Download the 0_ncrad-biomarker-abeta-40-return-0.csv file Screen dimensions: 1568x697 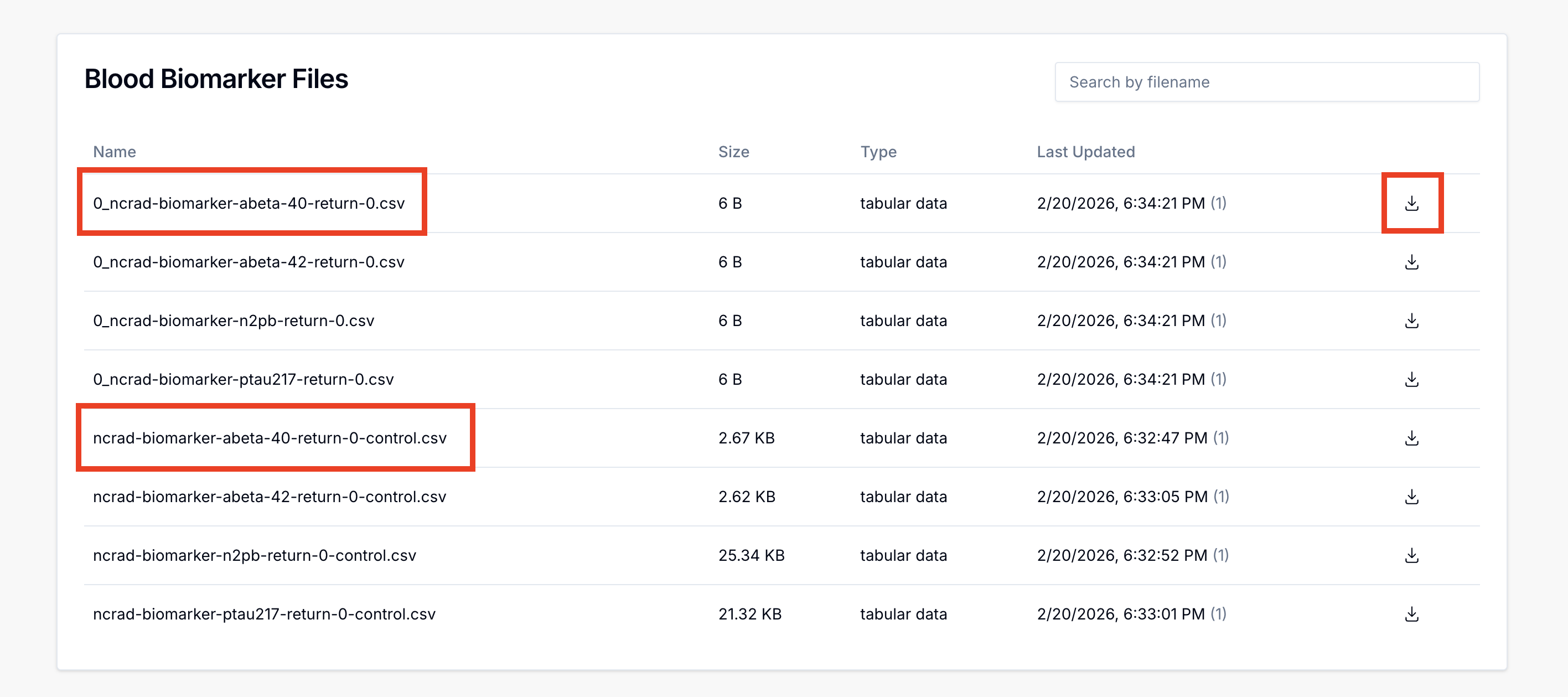coord(1412,203)
